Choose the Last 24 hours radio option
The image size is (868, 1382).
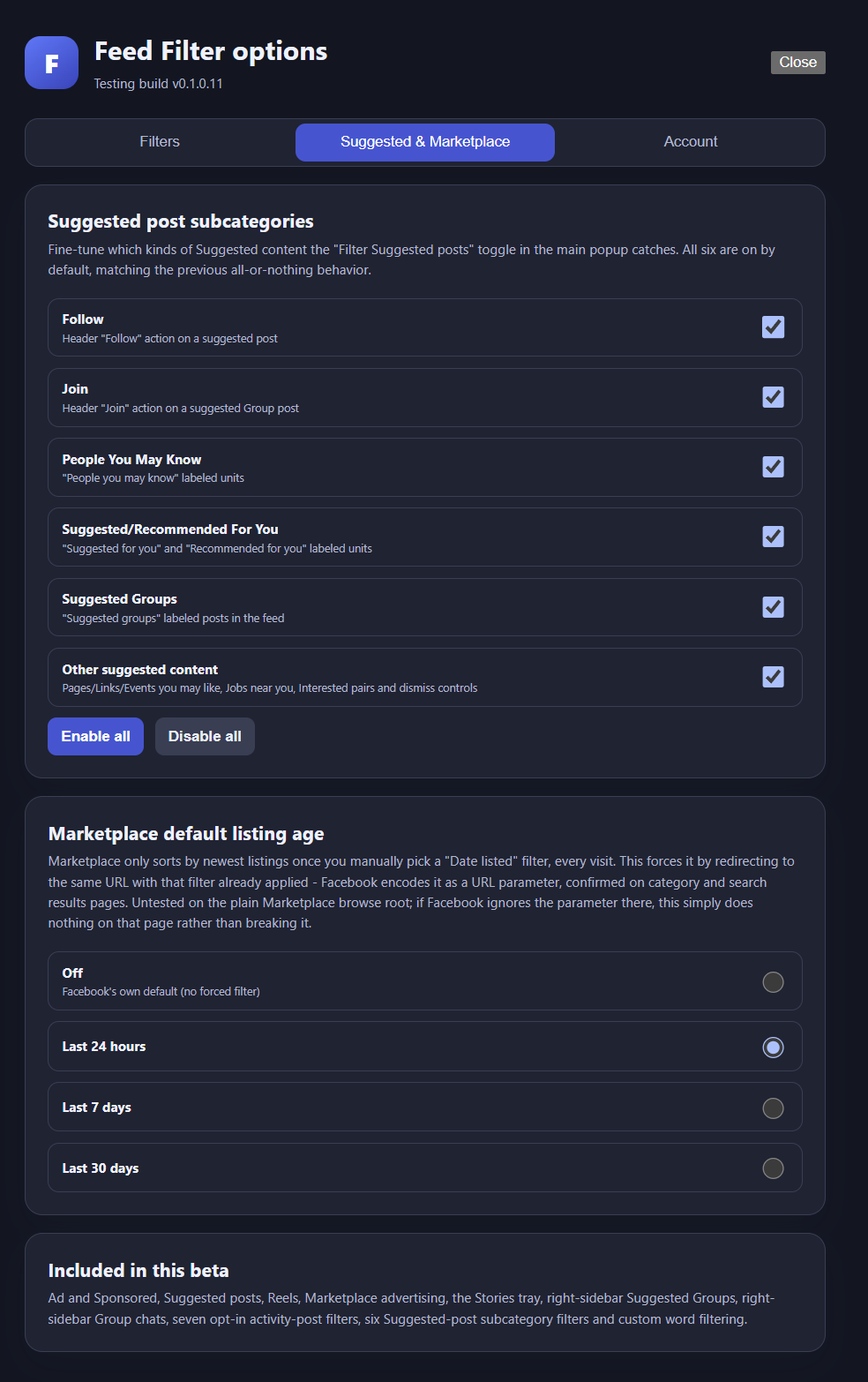point(773,1048)
